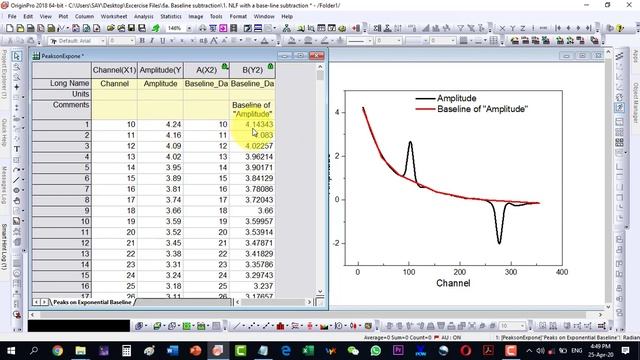This screenshot has height=360, width=640.
Task: Click the worksheet vertical scrollbar
Action: click(x=320, y=180)
